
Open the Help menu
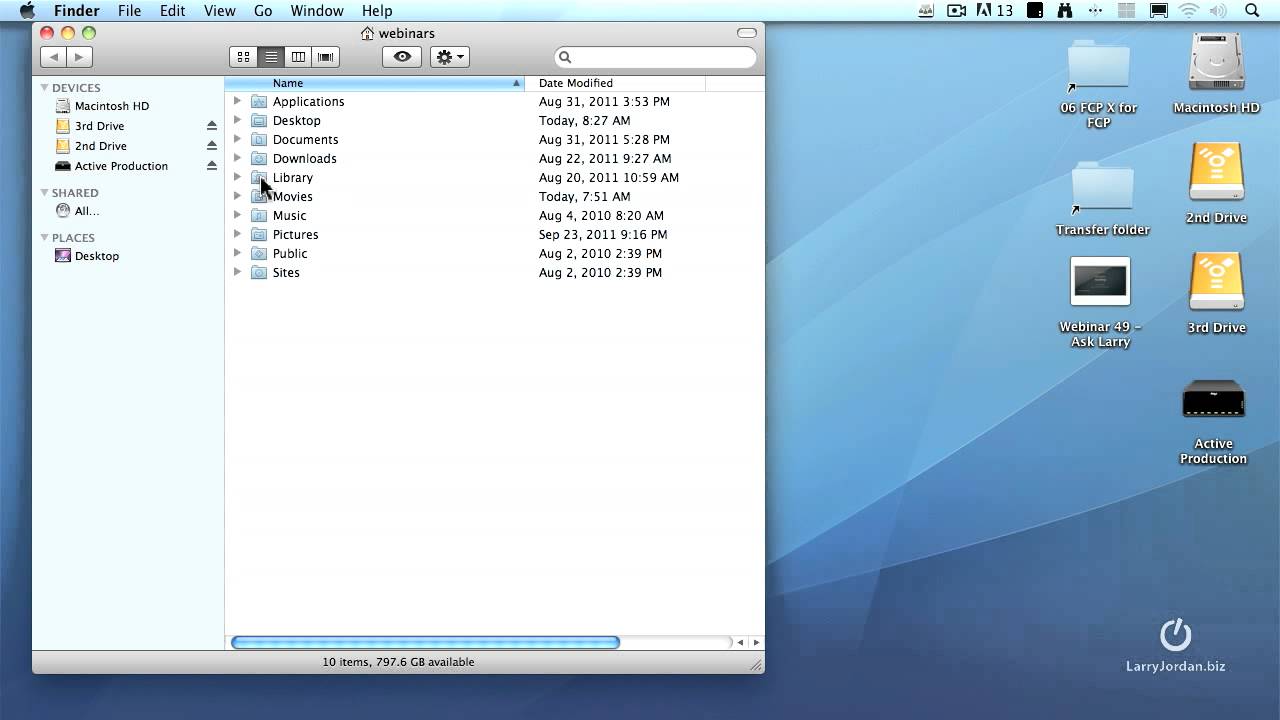point(377,11)
